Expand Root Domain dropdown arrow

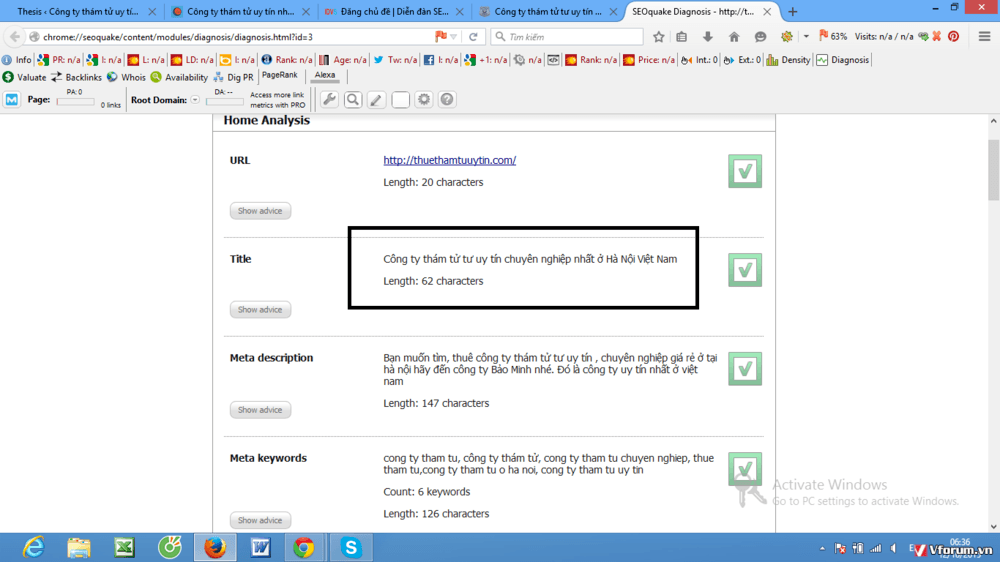pyautogui.click(x=195, y=100)
